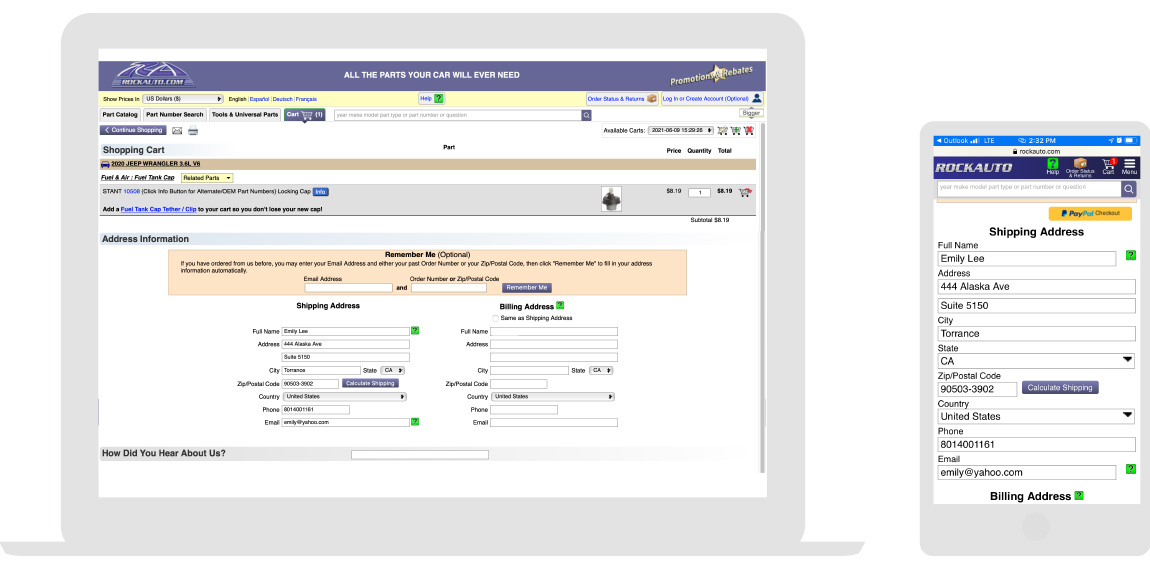Click the desktop Zip/Postal Code field 90503-3902
Viewport: 1150px width, 578px height.
(x=311, y=384)
